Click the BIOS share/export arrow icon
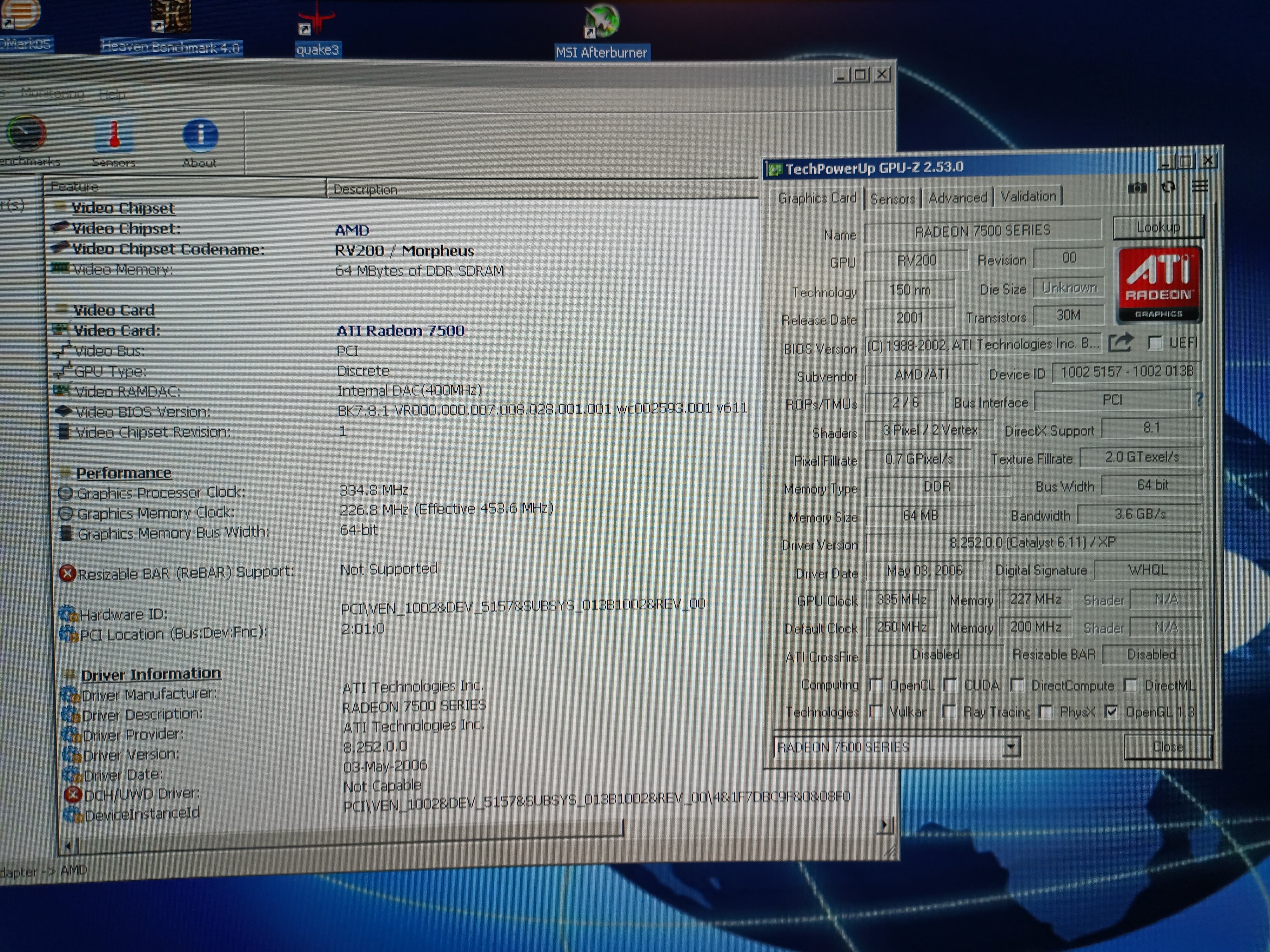This screenshot has width=1270, height=952. point(1120,343)
